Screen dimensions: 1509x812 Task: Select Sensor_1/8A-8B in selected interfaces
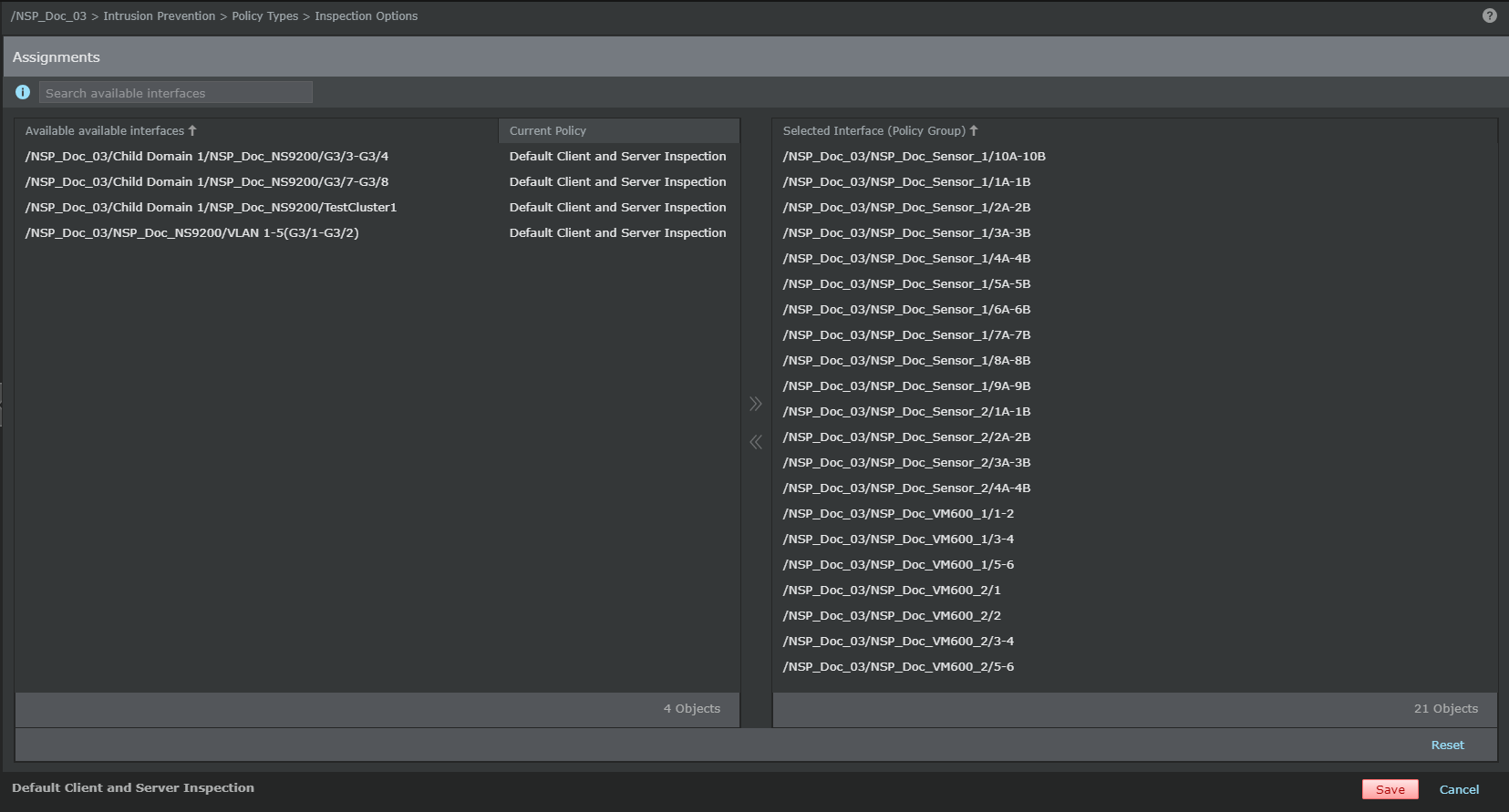pos(1134,360)
